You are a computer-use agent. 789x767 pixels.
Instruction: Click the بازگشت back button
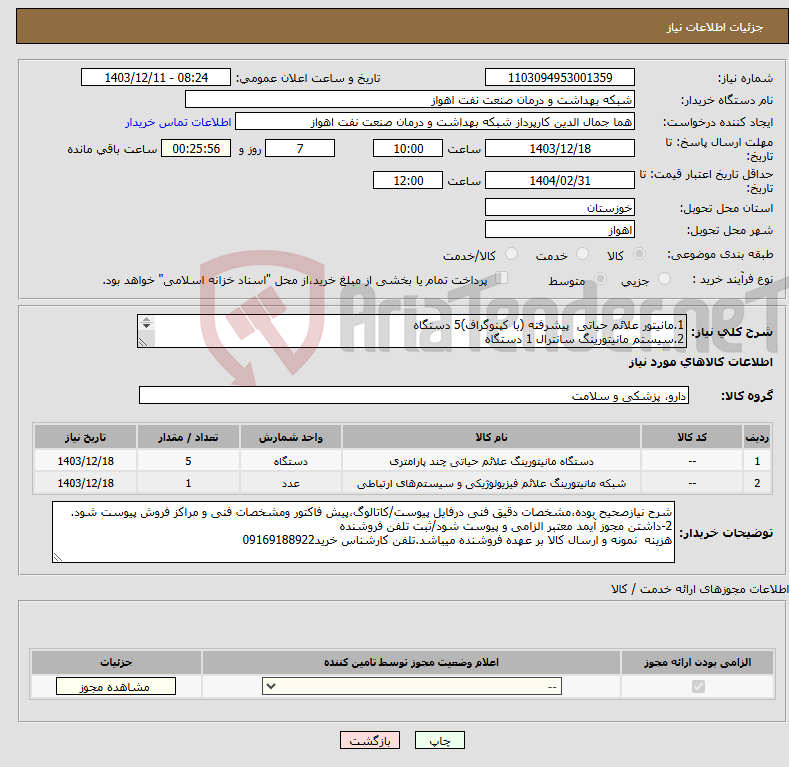(370, 740)
